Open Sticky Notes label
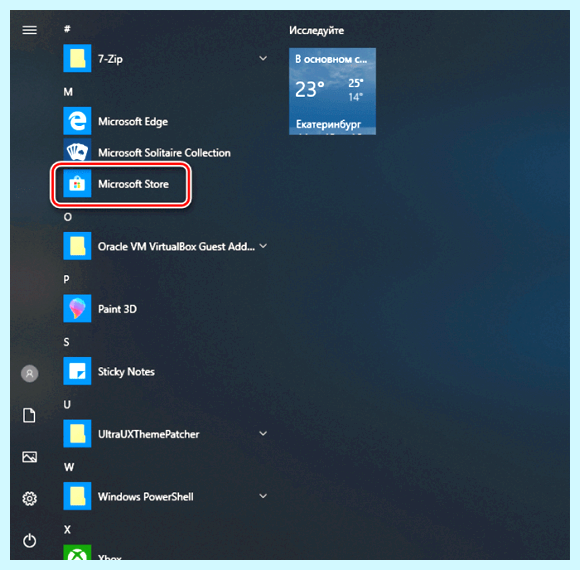Image resolution: width=580 pixels, height=570 pixels. pyautogui.click(x=126, y=372)
